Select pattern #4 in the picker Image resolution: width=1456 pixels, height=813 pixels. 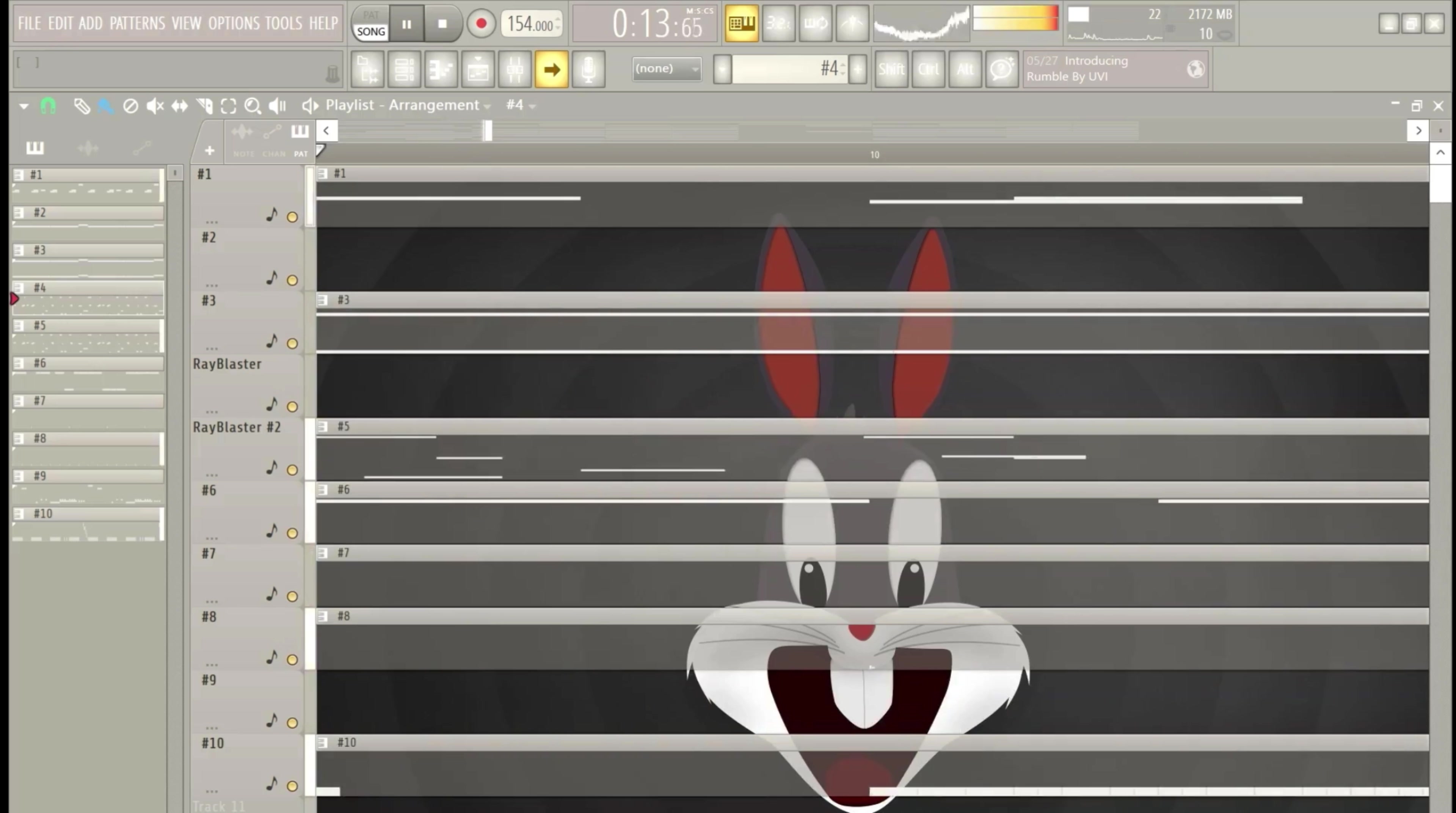click(x=88, y=297)
